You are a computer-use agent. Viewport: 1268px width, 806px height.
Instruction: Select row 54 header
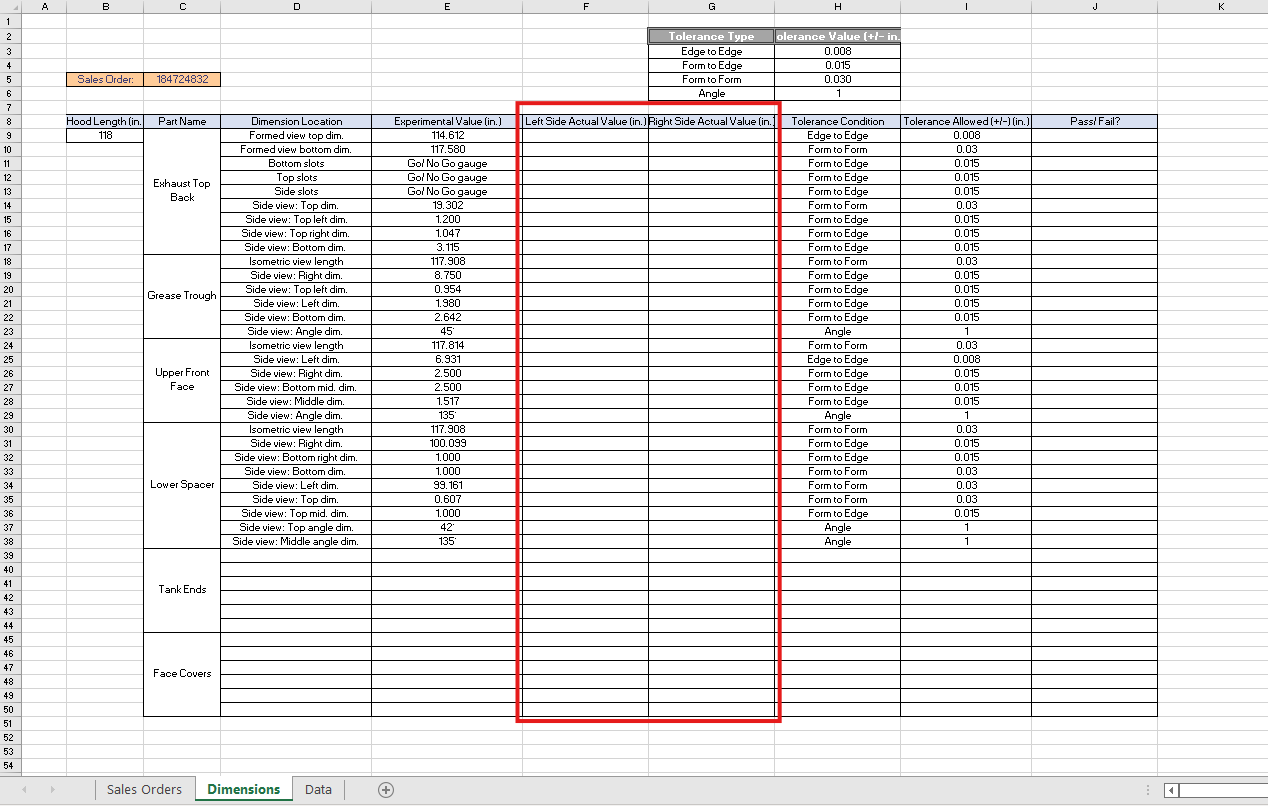point(9,765)
